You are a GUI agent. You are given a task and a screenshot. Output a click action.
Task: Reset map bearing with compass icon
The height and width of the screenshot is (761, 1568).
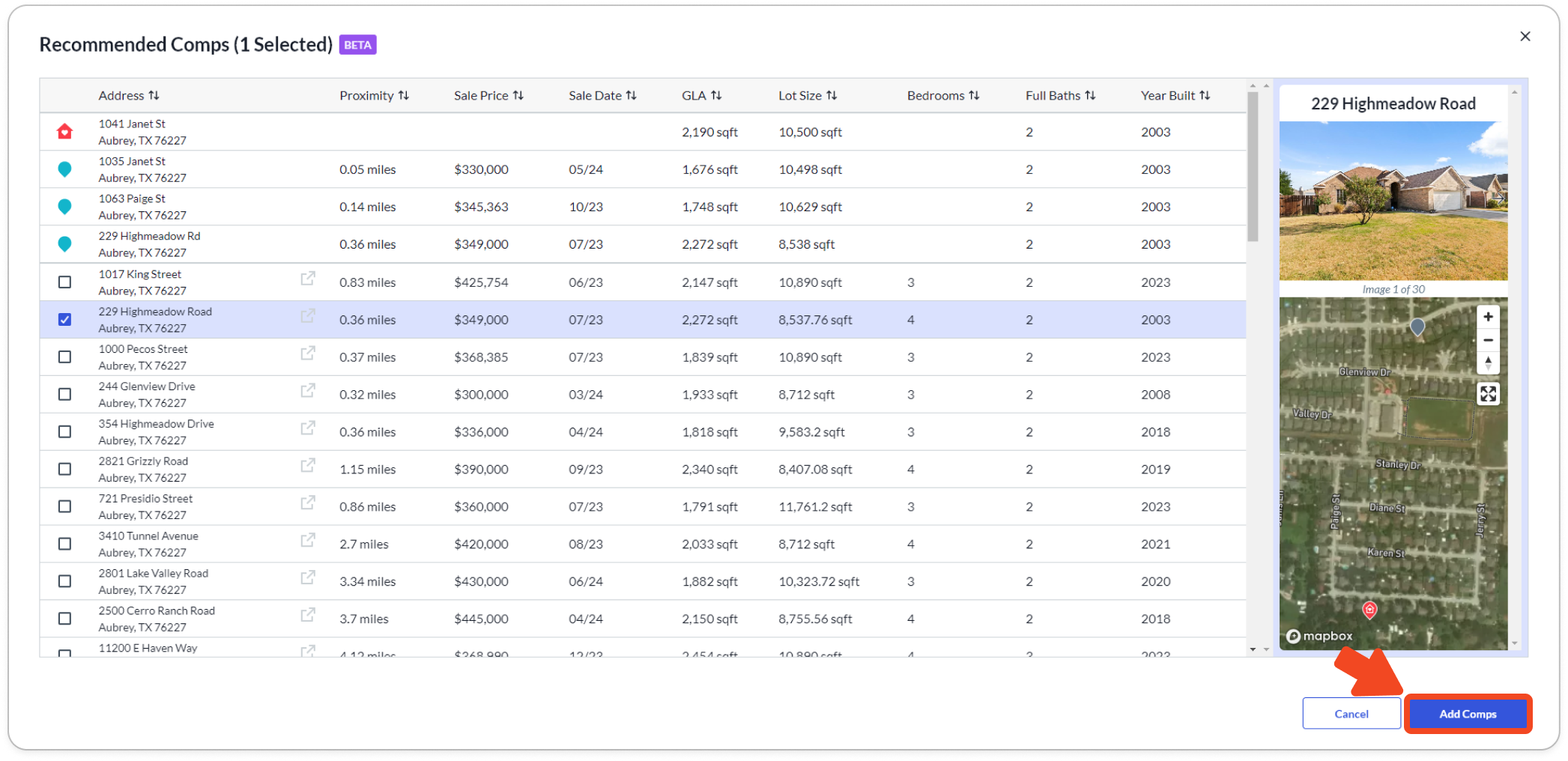(x=1488, y=363)
